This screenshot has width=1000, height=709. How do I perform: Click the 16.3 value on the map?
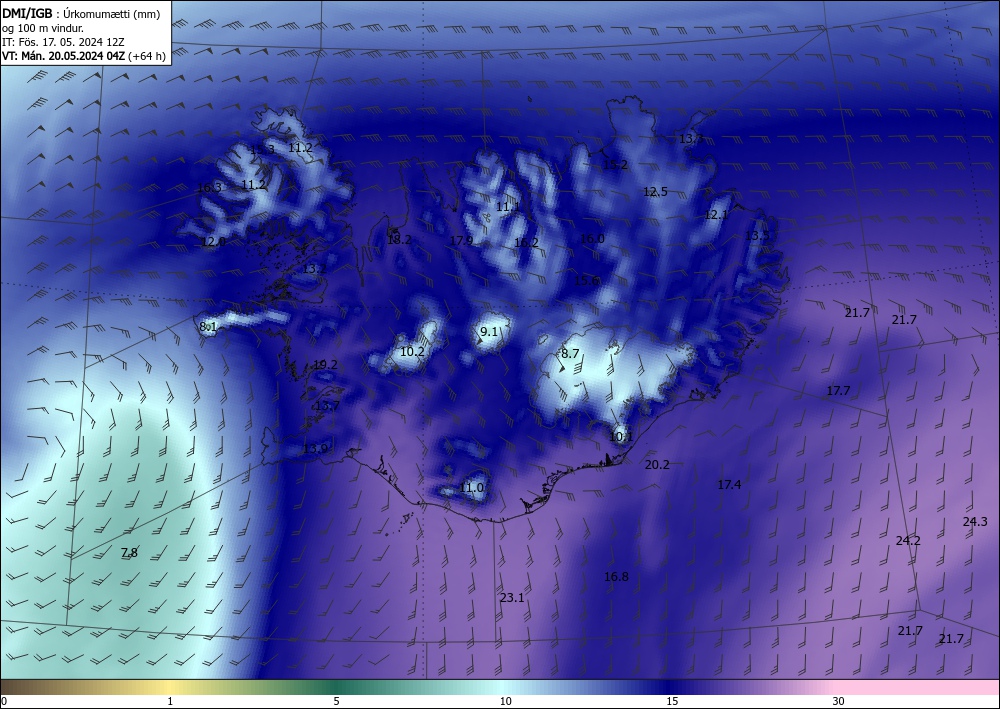point(209,188)
